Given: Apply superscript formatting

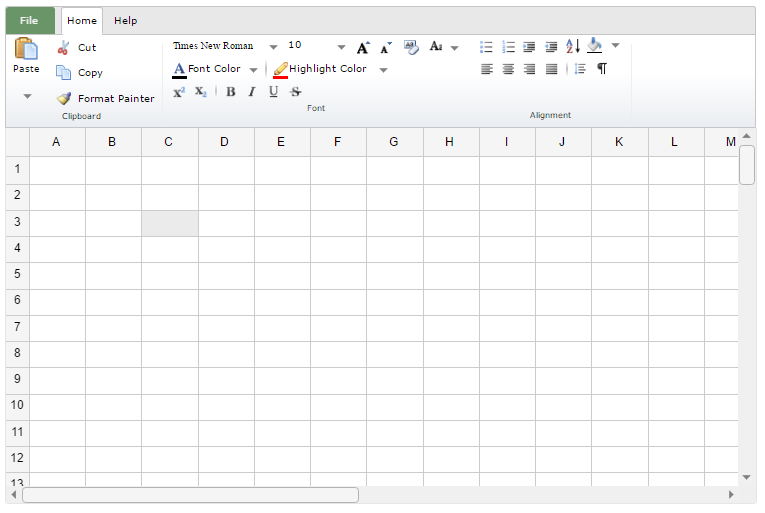Looking at the screenshot, I should point(179,92).
